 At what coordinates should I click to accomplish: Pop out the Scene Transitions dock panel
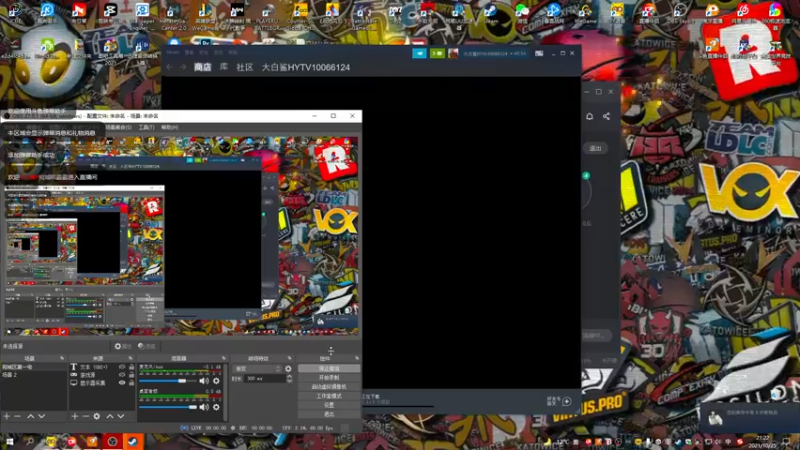pos(289,358)
